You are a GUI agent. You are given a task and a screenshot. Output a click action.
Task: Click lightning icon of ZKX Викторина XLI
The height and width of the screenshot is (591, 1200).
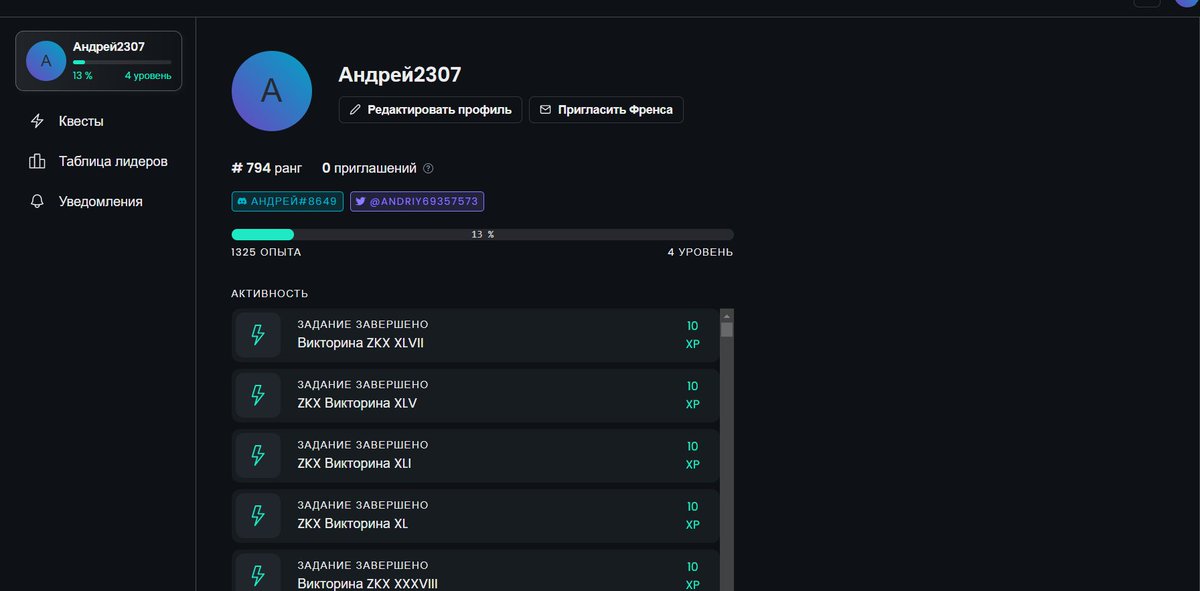pos(258,455)
